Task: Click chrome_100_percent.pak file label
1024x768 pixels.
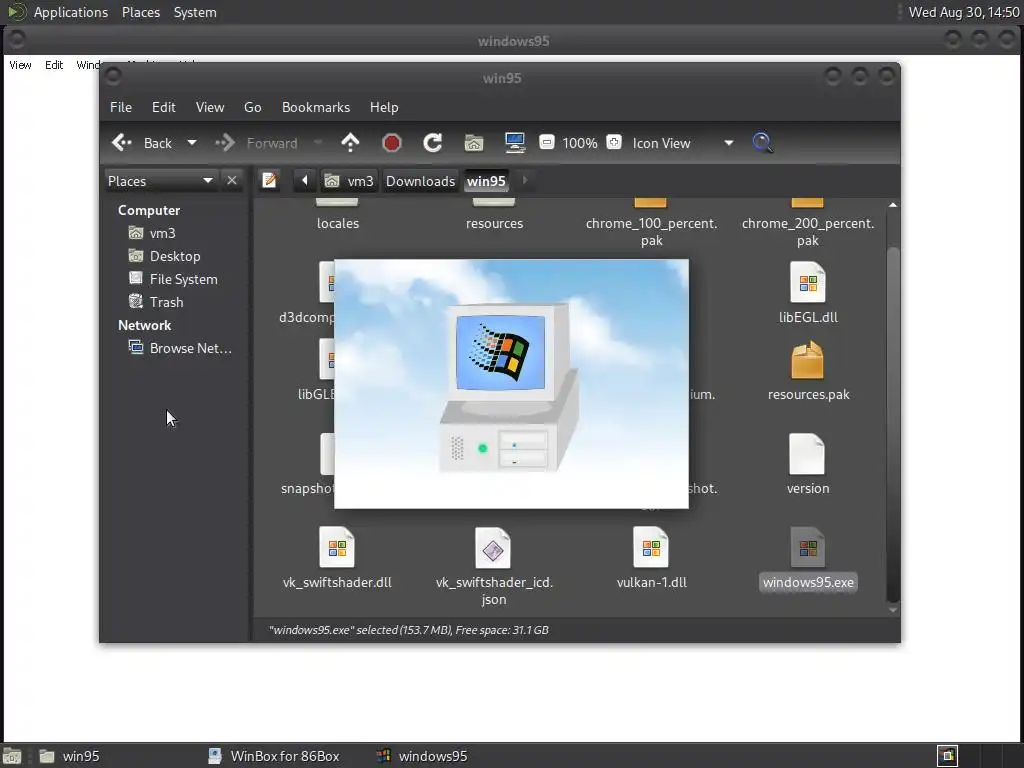Action: point(651,232)
